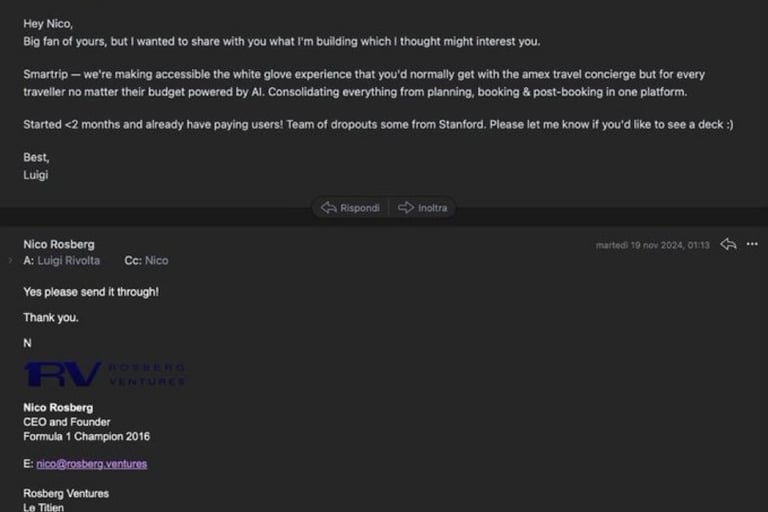
Task: Click bold Nico Rosberg name in signature
Action: [58, 408]
